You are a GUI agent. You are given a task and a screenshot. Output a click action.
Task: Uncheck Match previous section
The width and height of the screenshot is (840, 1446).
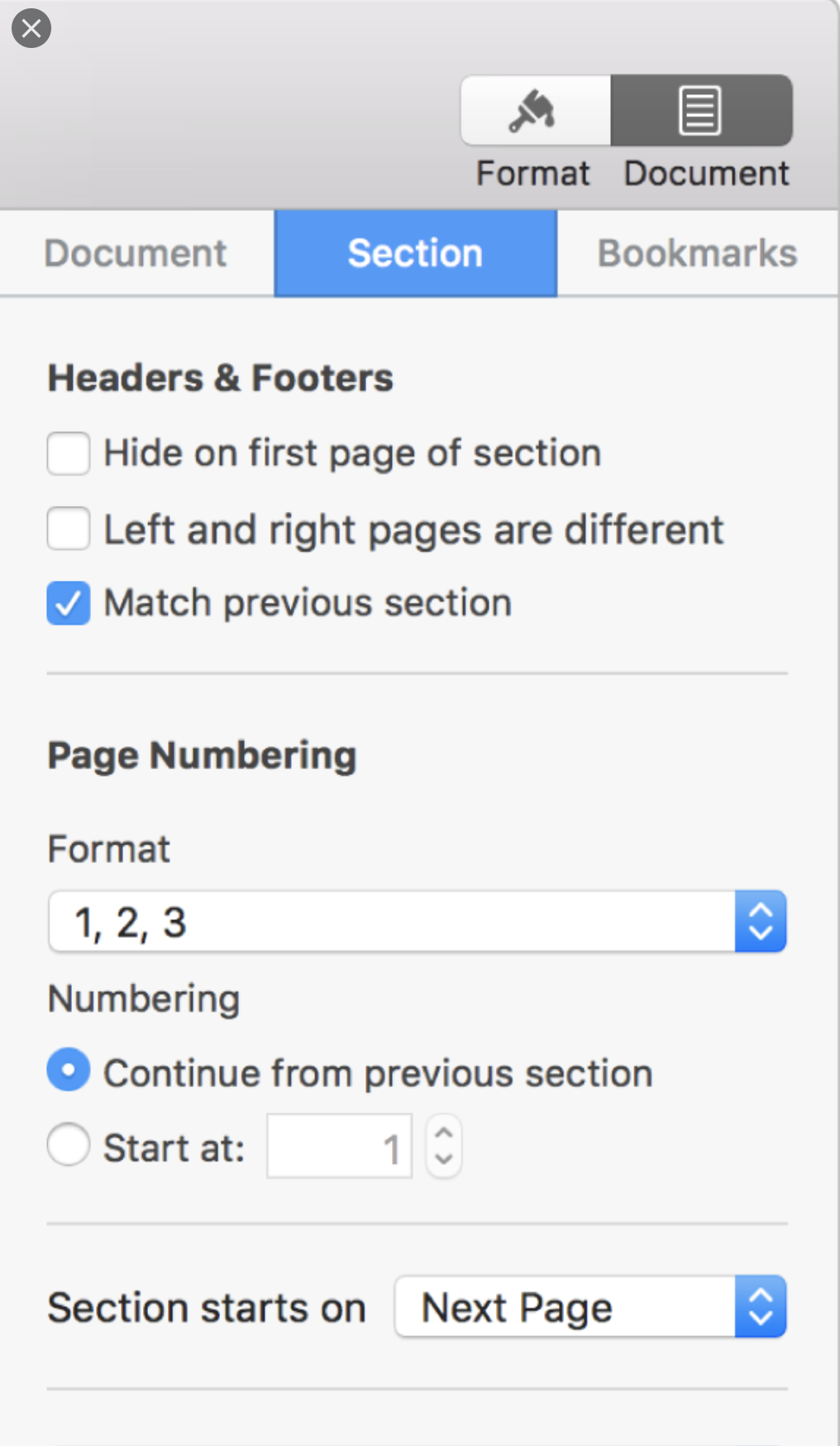69,603
